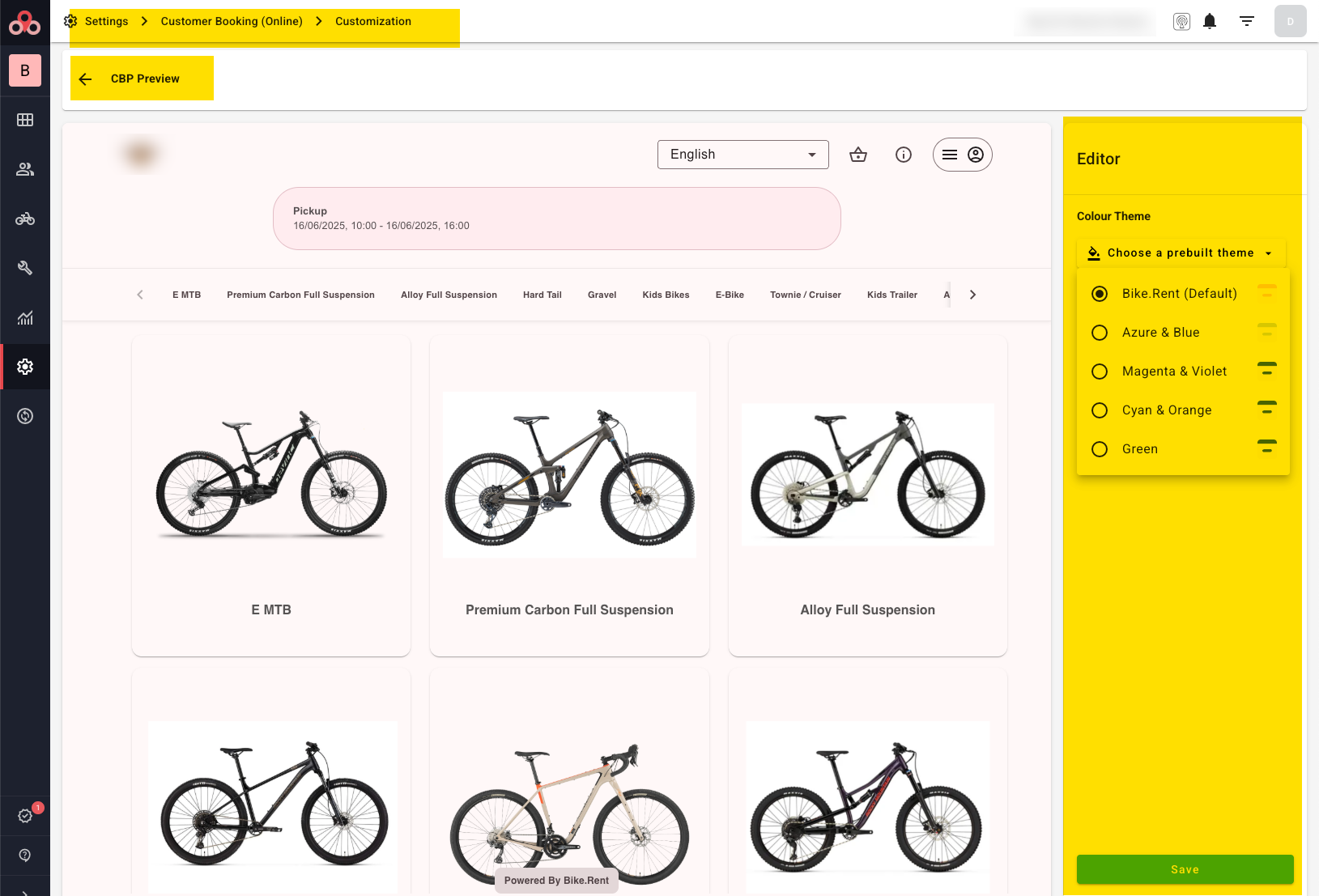The image size is (1319, 896).
Task: Click Settings in the breadcrumb
Action: pyautogui.click(x=107, y=21)
